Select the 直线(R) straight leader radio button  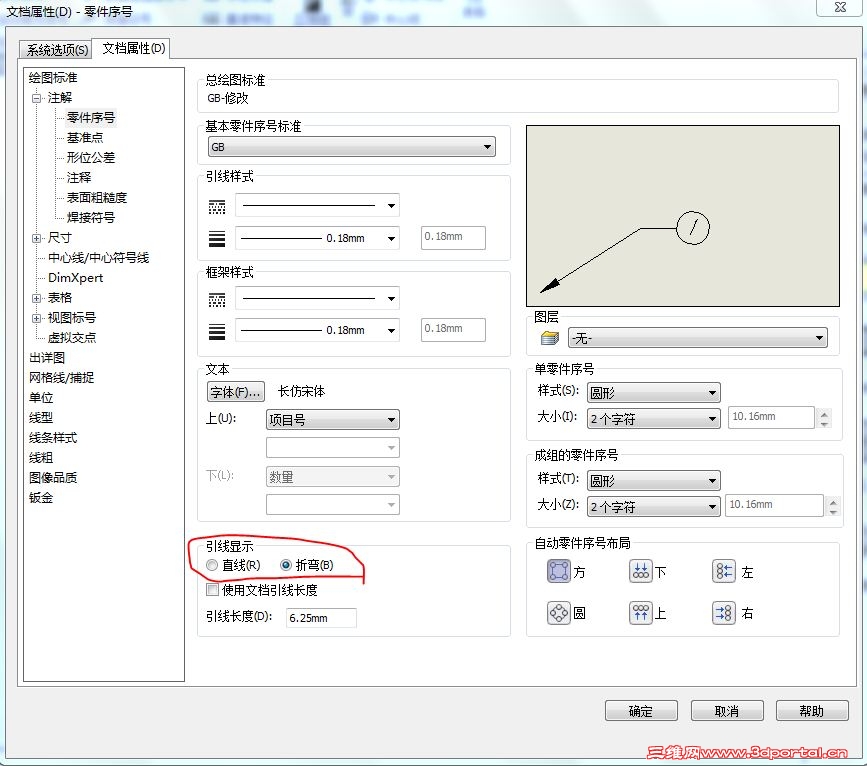click(211, 565)
